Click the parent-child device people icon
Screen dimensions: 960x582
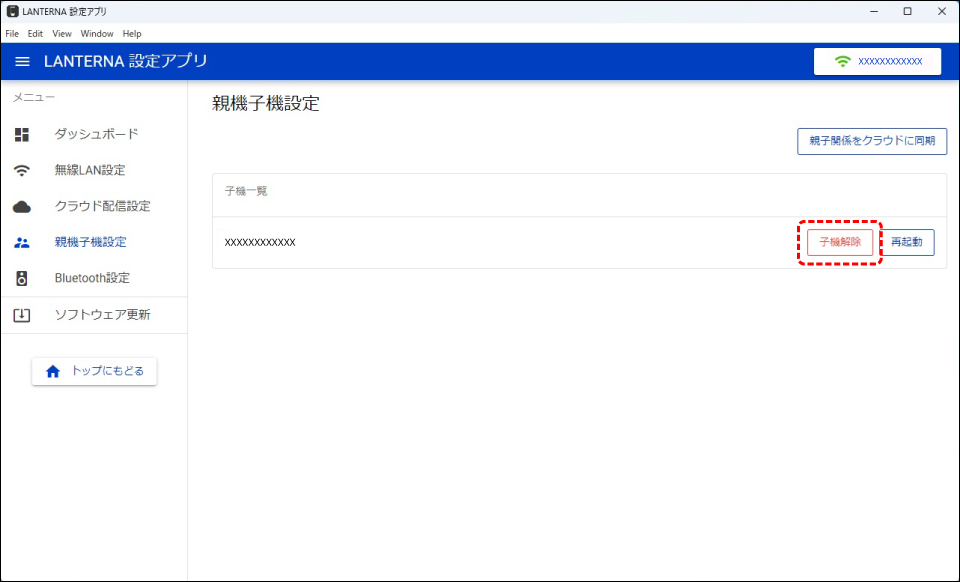22,242
